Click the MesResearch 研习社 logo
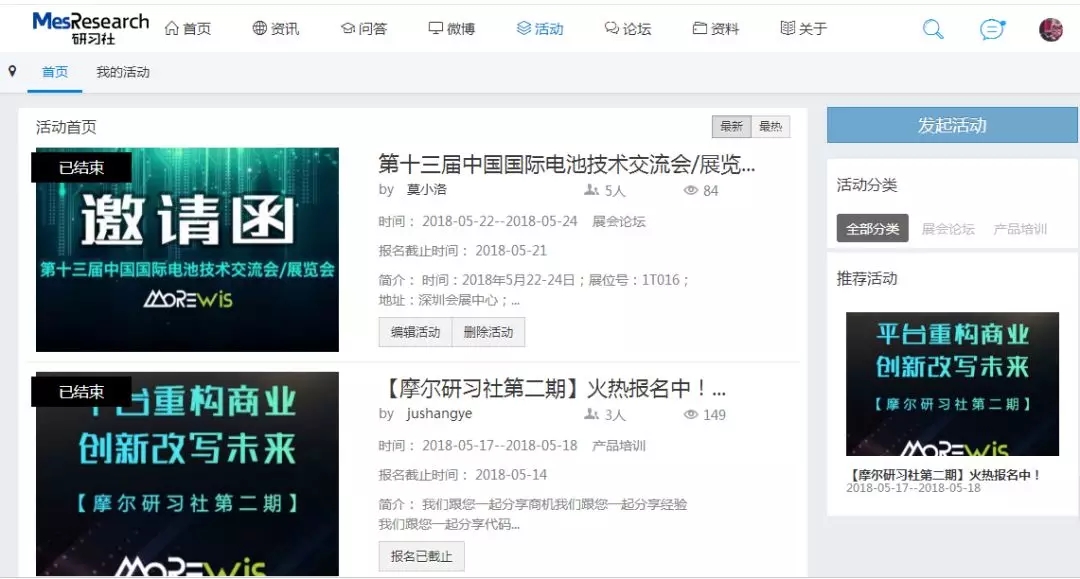The image size is (1080, 579). [90, 28]
